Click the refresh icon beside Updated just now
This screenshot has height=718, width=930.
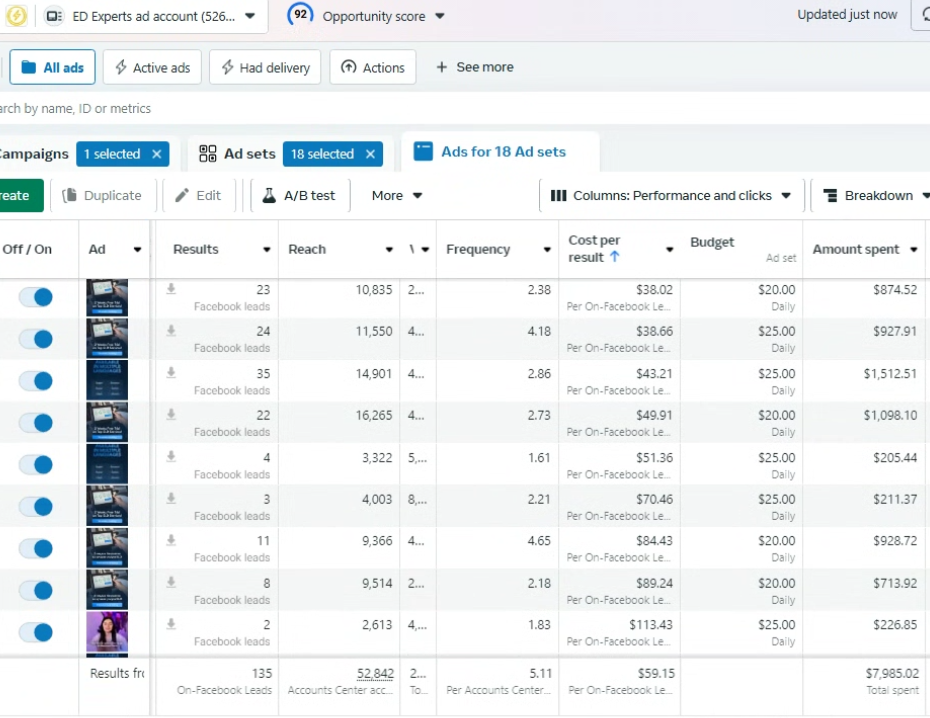coord(921,15)
